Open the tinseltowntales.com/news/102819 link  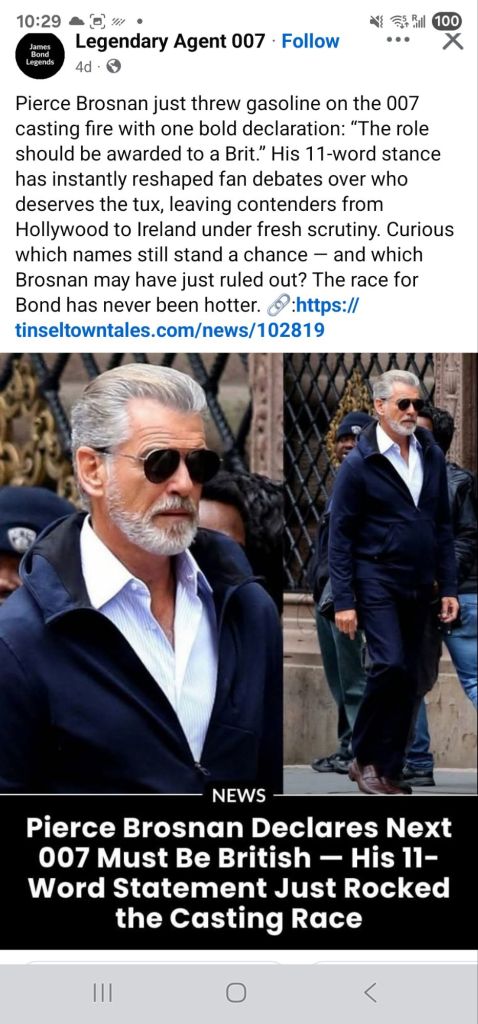click(x=187, y=317)
